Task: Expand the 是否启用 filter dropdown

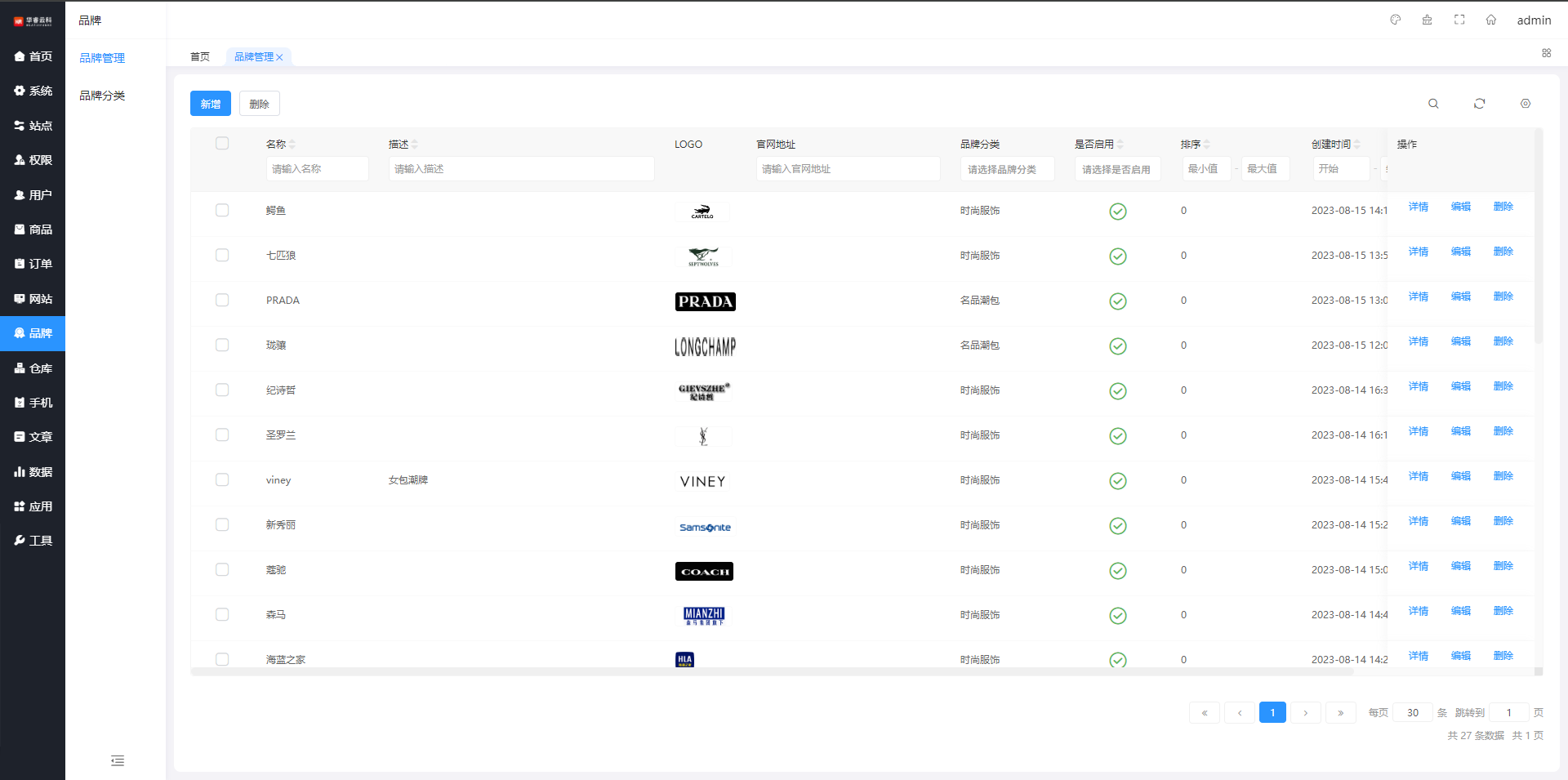Action: (x=1116, y=169)
